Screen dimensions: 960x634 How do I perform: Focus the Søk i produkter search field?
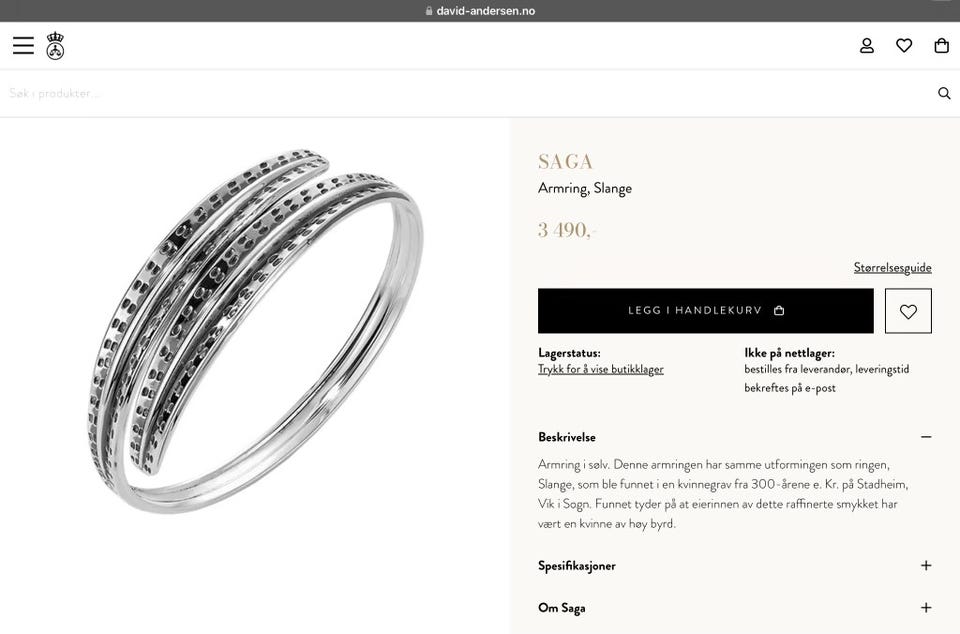pyautogui.click(x=465, y=93)
